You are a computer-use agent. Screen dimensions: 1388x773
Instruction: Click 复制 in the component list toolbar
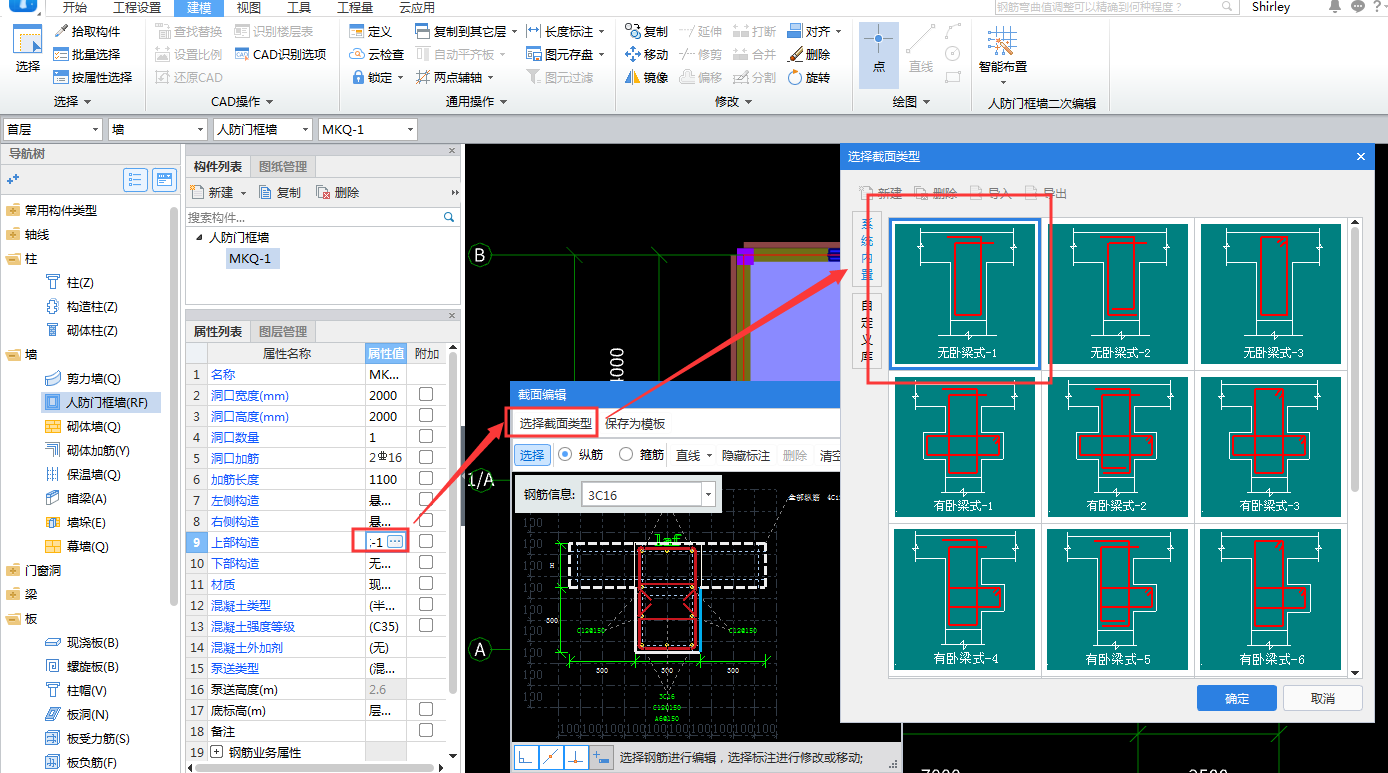click(x=280, y=192)
